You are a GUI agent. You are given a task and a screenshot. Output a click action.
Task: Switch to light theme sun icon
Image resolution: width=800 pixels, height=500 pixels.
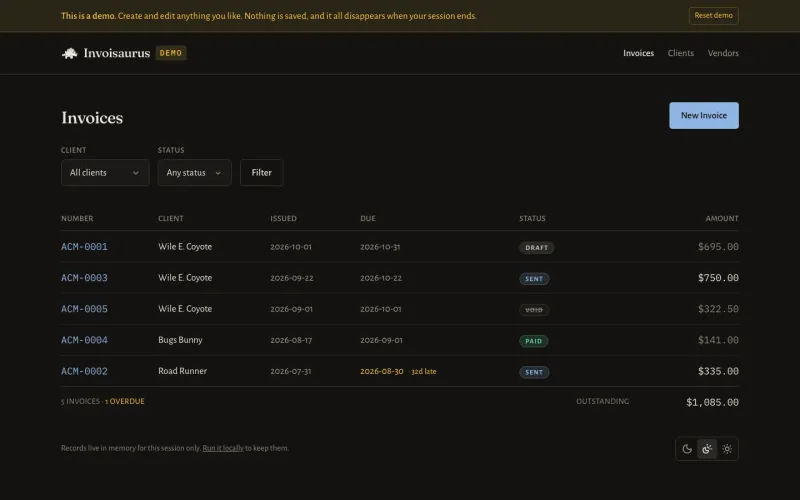pyautogui.click(x=727, y=449)
